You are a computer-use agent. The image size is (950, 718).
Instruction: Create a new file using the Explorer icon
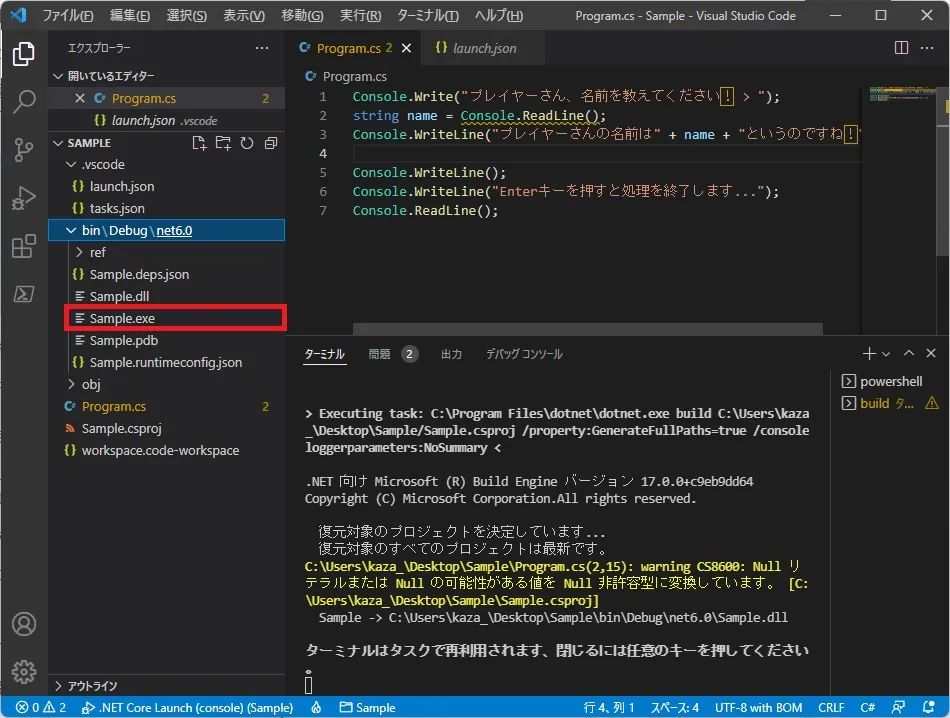pyautogui.click(x=201, y=143)
